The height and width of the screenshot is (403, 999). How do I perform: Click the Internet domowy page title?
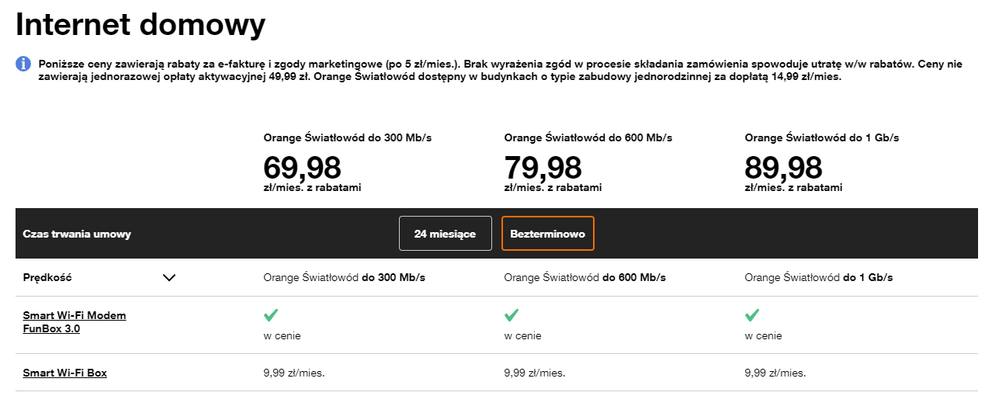pos(141,22)
